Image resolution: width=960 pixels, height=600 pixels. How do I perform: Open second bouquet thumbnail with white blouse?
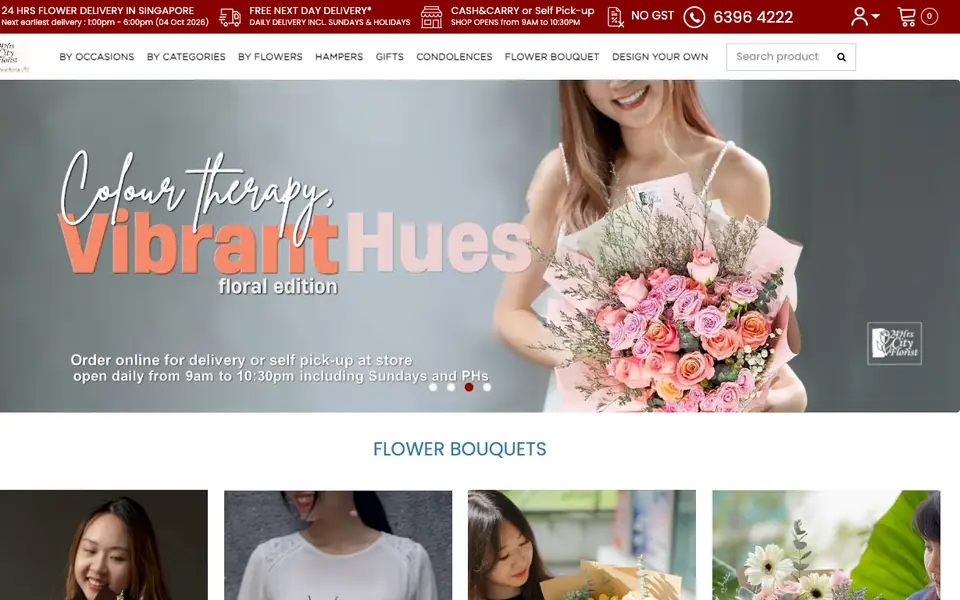coord(338,545)
